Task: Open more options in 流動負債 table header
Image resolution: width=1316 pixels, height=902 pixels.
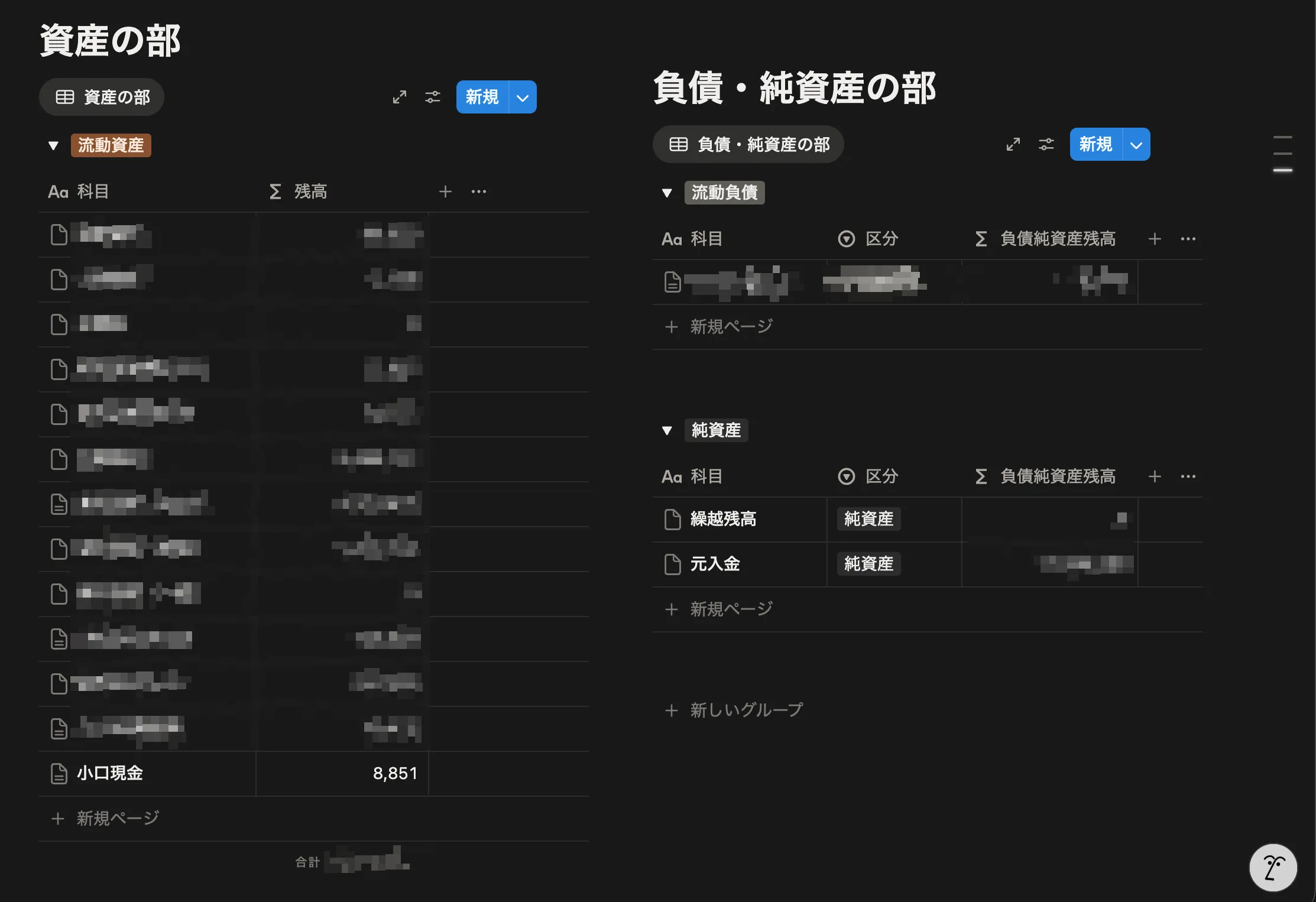Action: point(1188,239)
